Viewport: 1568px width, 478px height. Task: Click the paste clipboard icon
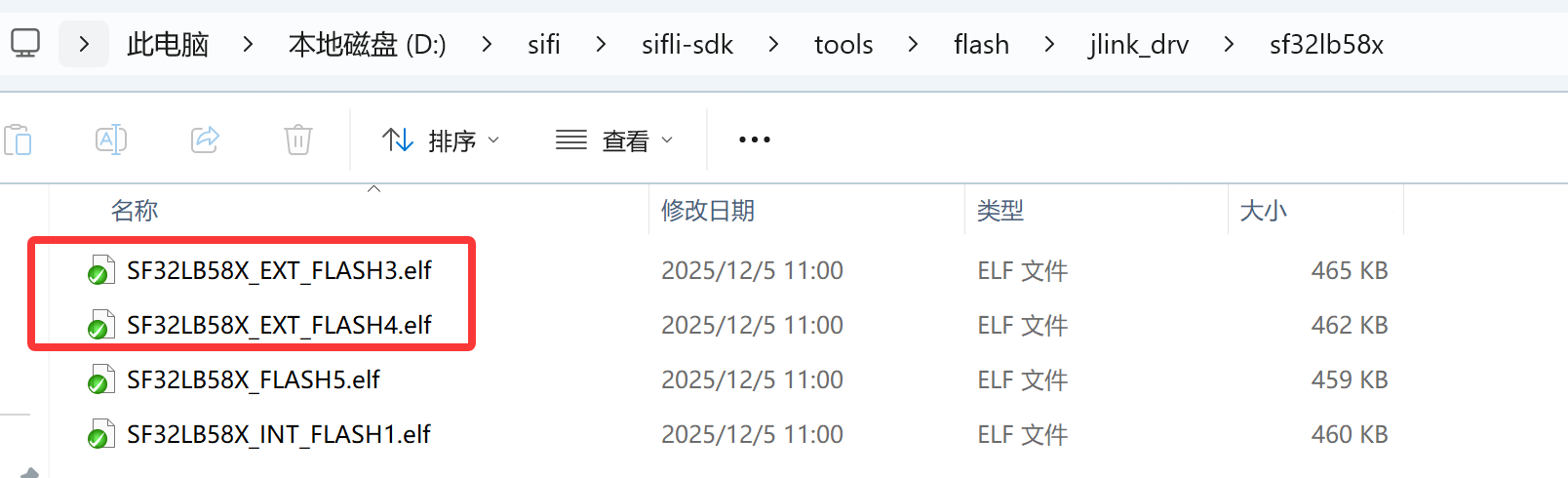(x=19, y=140)
